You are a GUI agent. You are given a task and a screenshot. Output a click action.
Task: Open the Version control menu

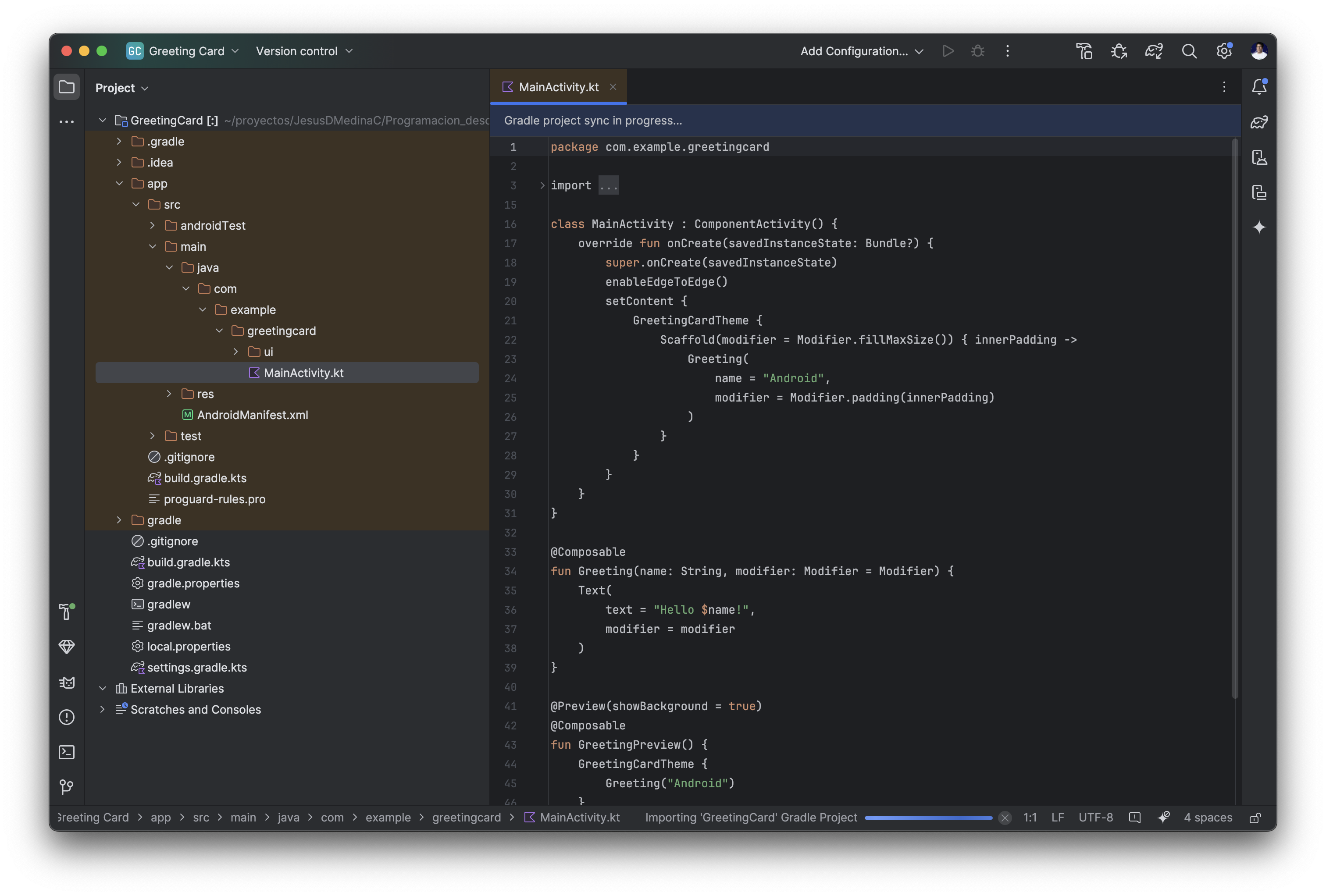click(304, 51)
